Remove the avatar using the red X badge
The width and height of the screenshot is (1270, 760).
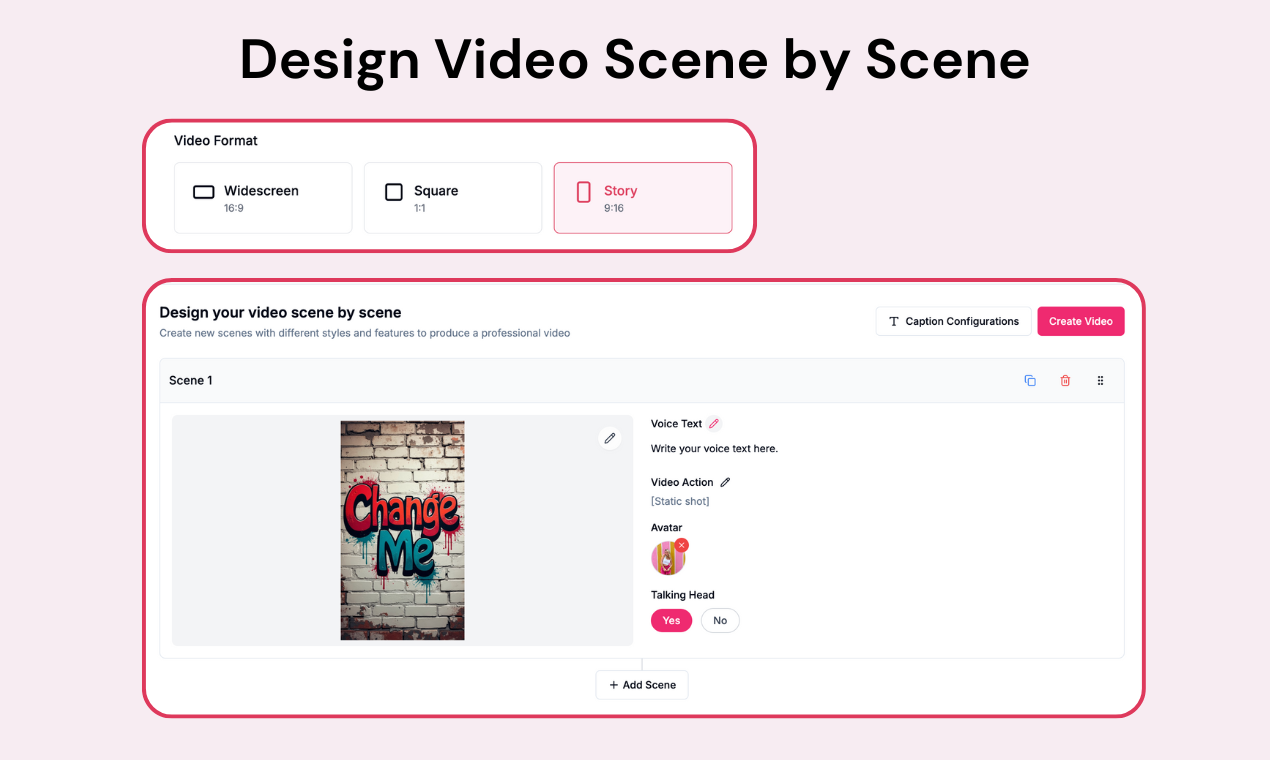[681, 545]
